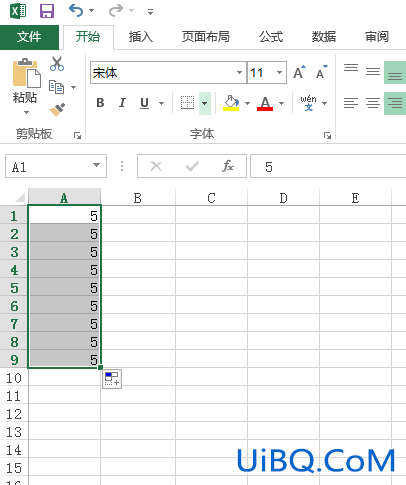
Task: Apply yellow fill color
Action: pyautogui.click(x=231, y=103)
